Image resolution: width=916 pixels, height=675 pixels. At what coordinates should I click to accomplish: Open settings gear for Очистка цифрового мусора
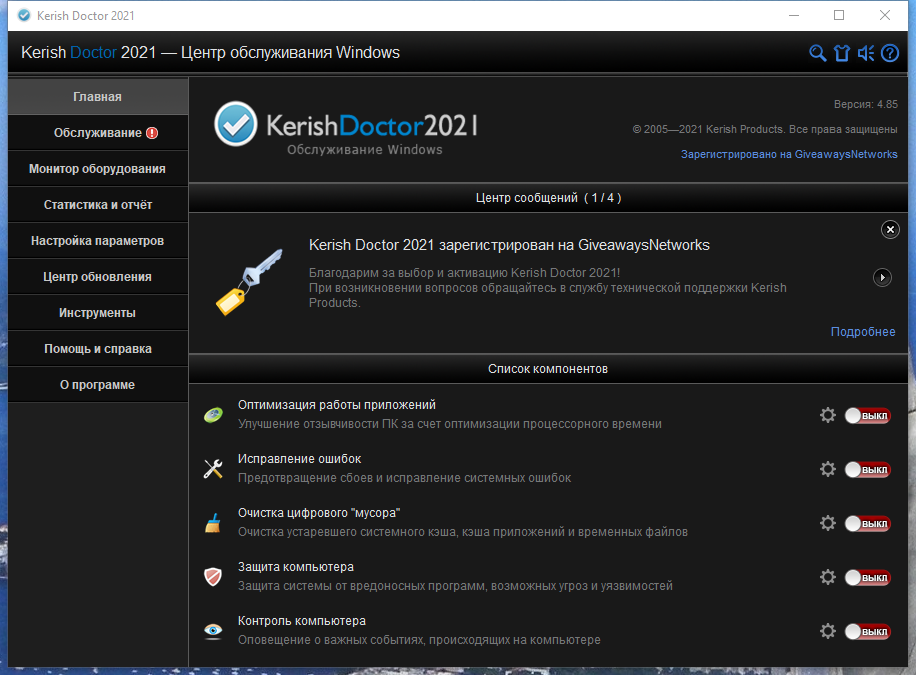pyautogui.click(x=827, y=523)
